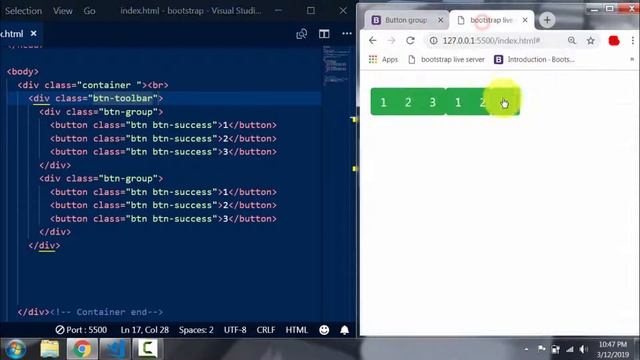Viewport: 640px width, 360px height.
Task: Click the red extension icon in Chrome
Action: [x=614, y=40]
